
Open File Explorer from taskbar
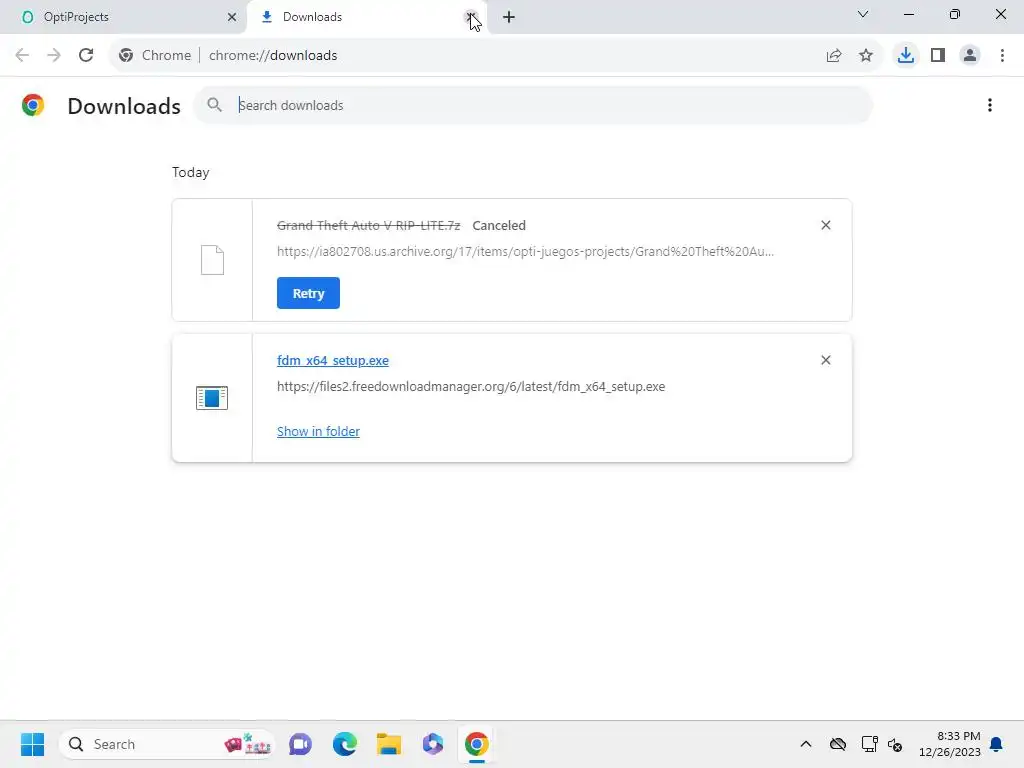pos(389,744)
